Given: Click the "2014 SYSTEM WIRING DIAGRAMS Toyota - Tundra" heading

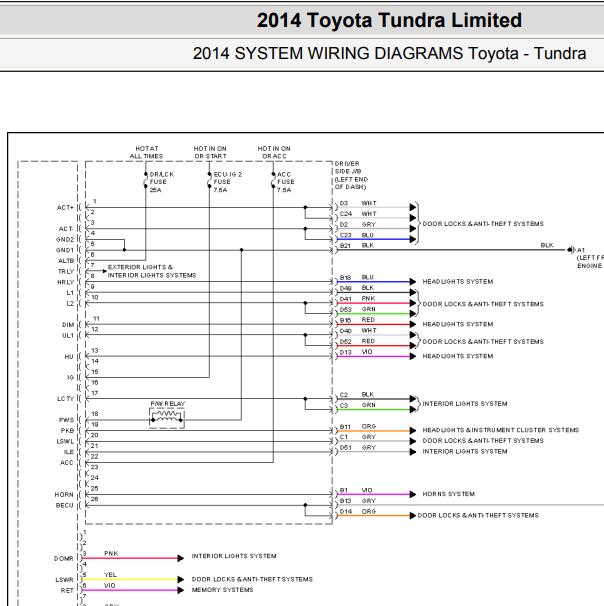Looking at the screenshot, I should pyautogui.click(x=389, y=53).
